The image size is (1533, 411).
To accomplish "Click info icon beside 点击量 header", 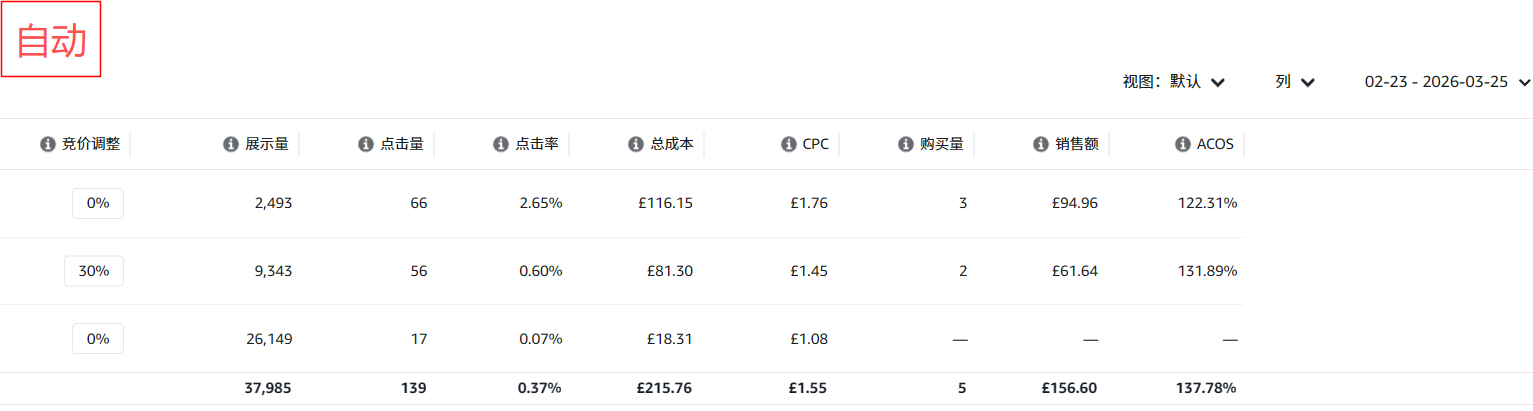I will pyautogui.click(x=365, y=144).
